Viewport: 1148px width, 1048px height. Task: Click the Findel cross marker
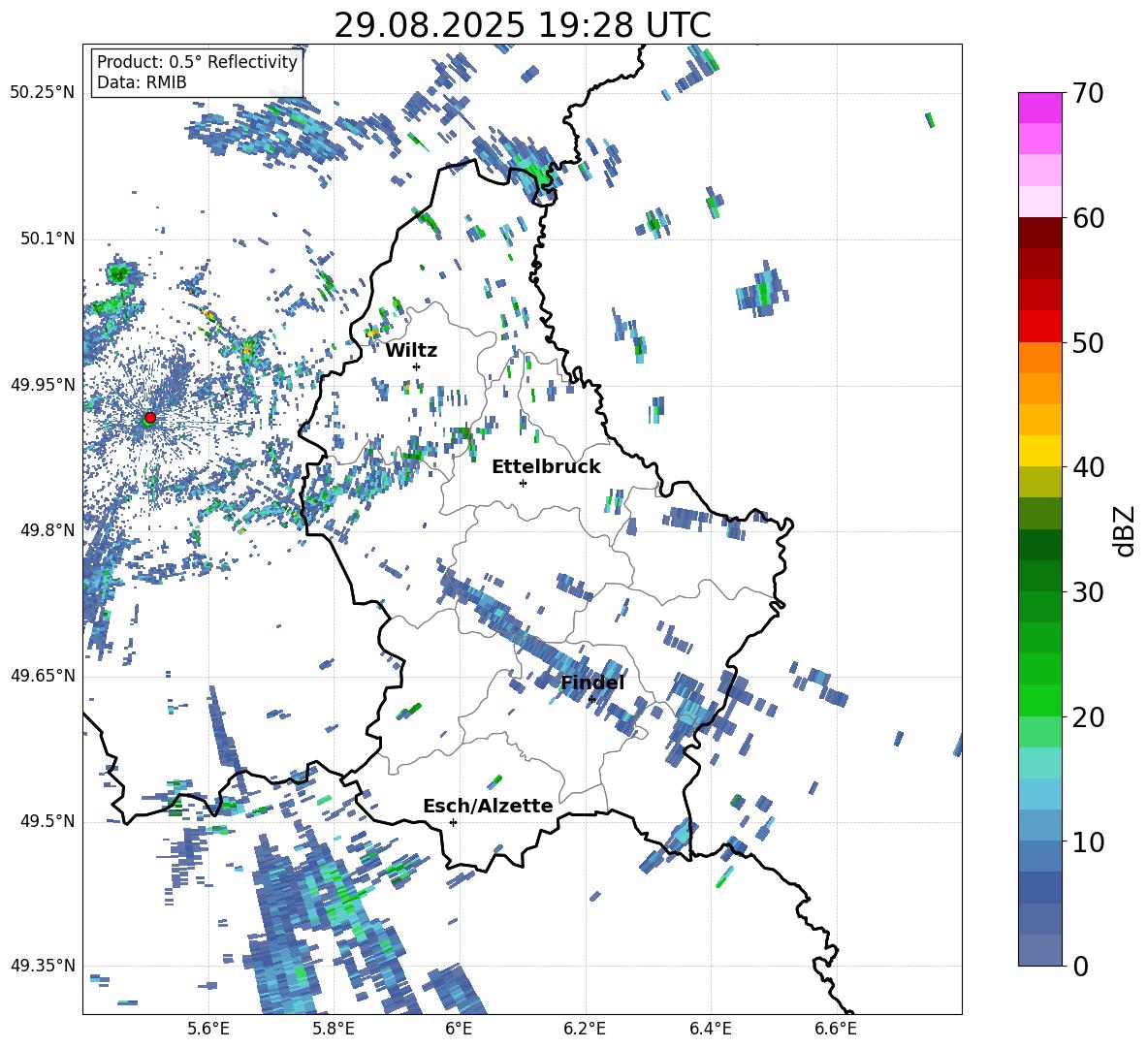click(x=591, y=700)
